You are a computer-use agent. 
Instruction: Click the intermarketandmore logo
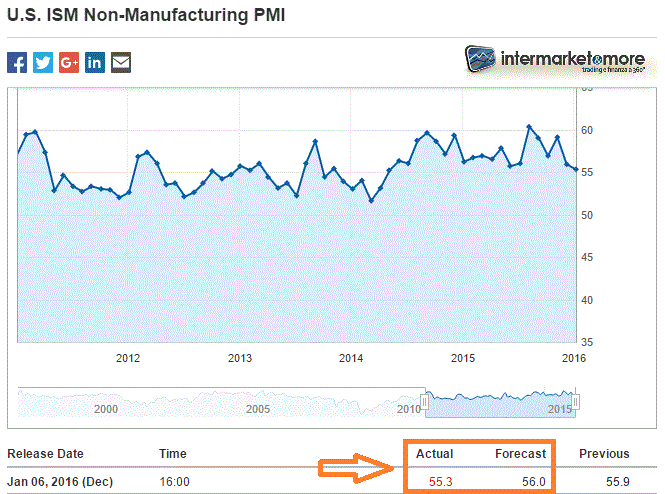click(x=546, y=60)
